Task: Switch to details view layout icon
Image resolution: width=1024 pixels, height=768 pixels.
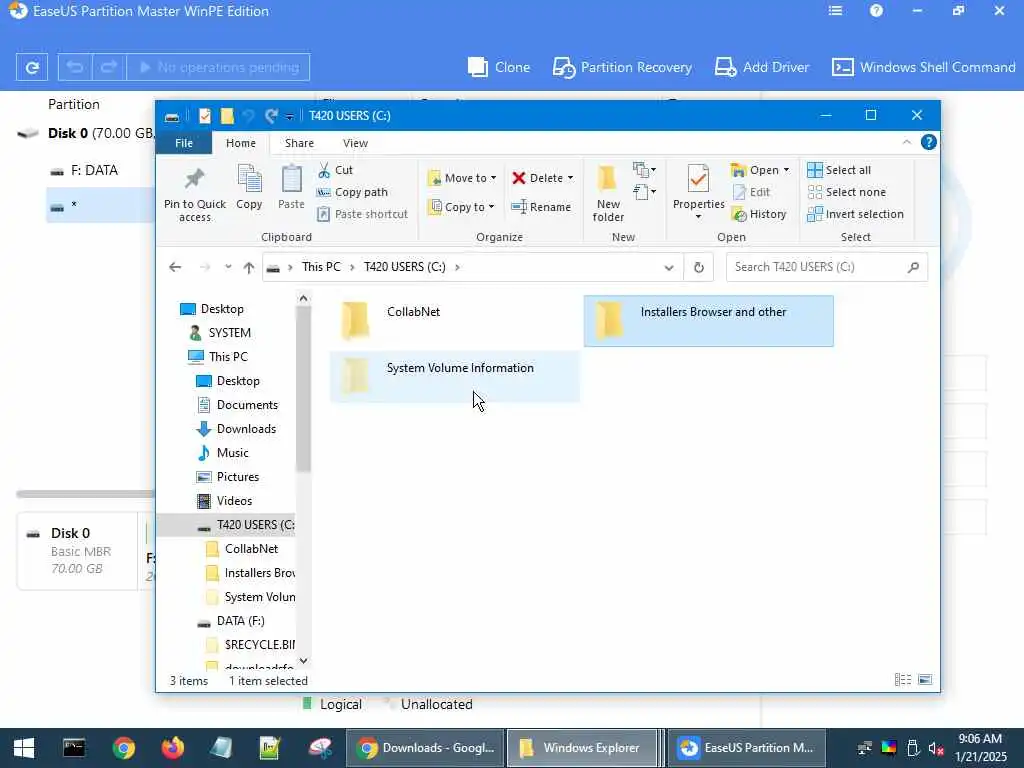Action: tap(903, 680)
